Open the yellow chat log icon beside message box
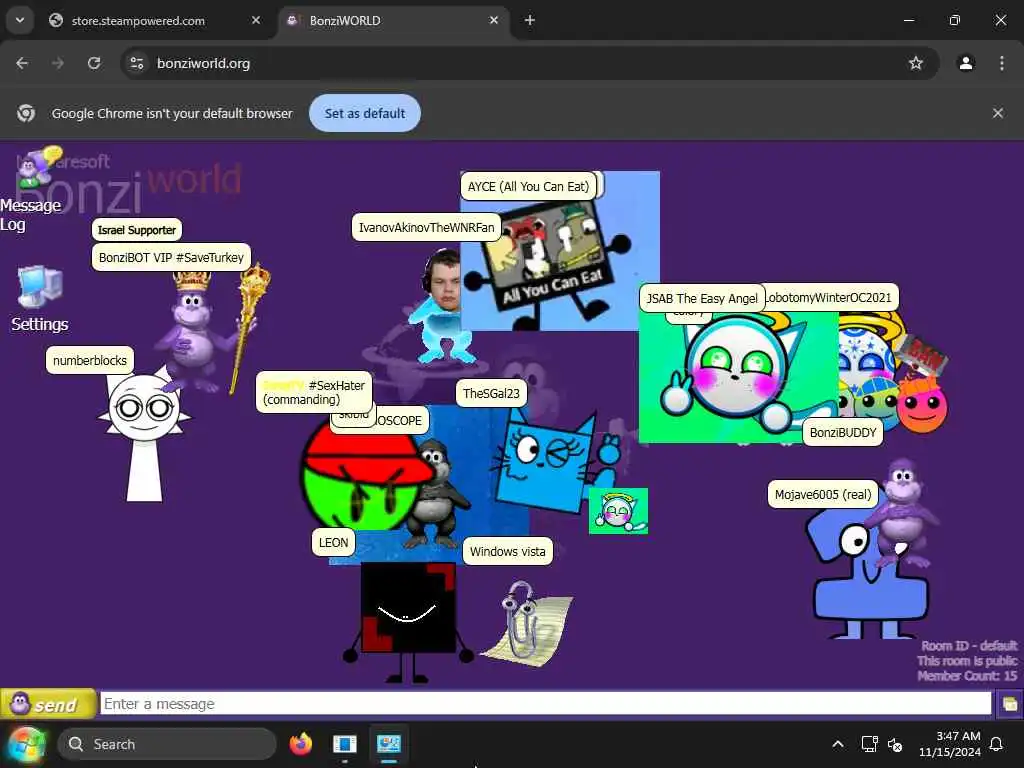1024x768 pixels. pos(1010,704)
